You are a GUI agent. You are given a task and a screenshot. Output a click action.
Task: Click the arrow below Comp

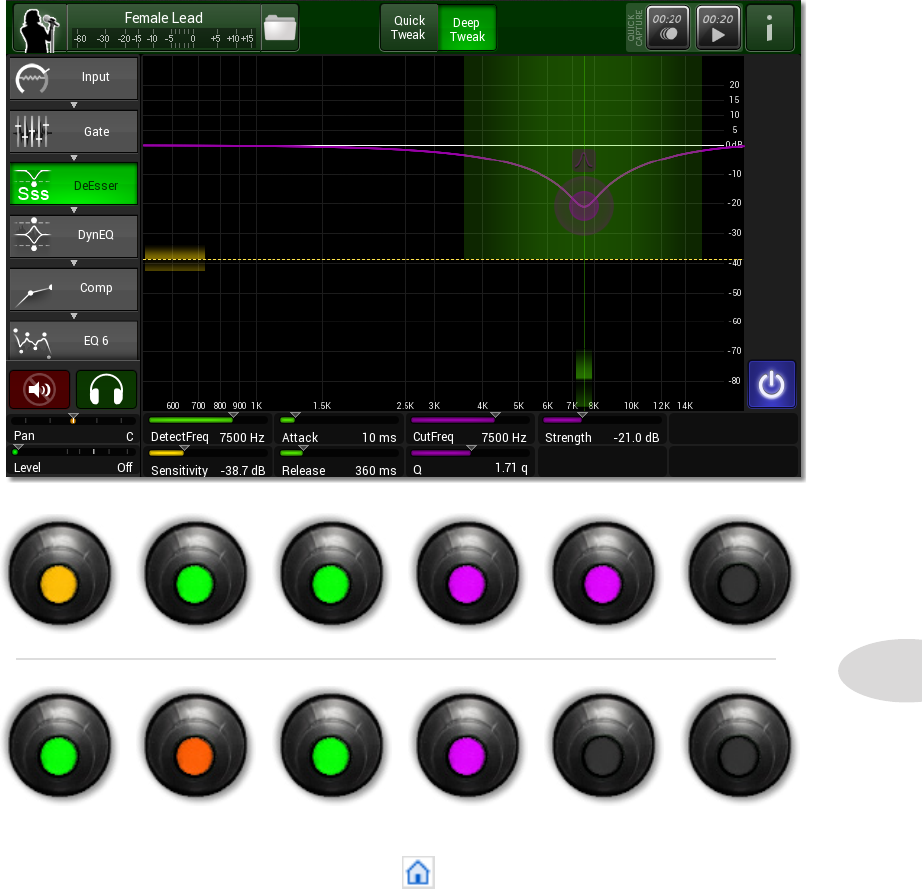click(74, 316)
